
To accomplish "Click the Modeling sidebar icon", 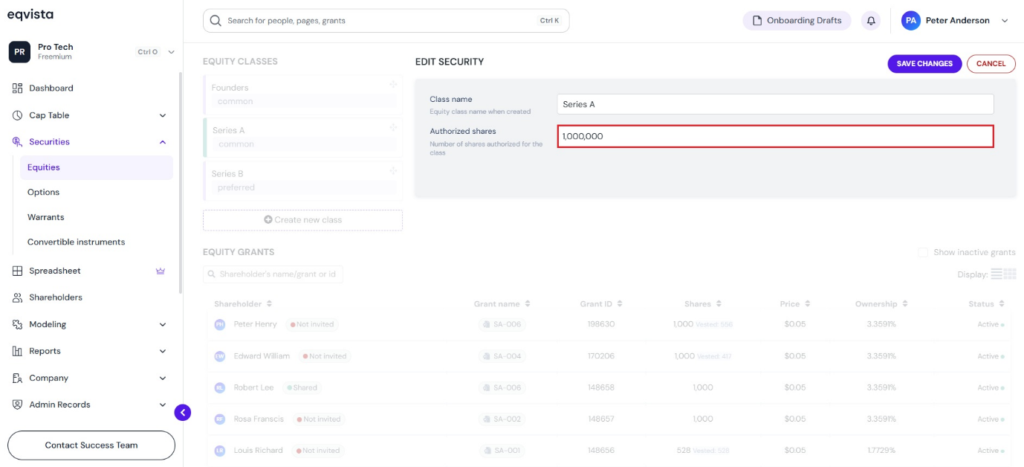I will point(18,324).
